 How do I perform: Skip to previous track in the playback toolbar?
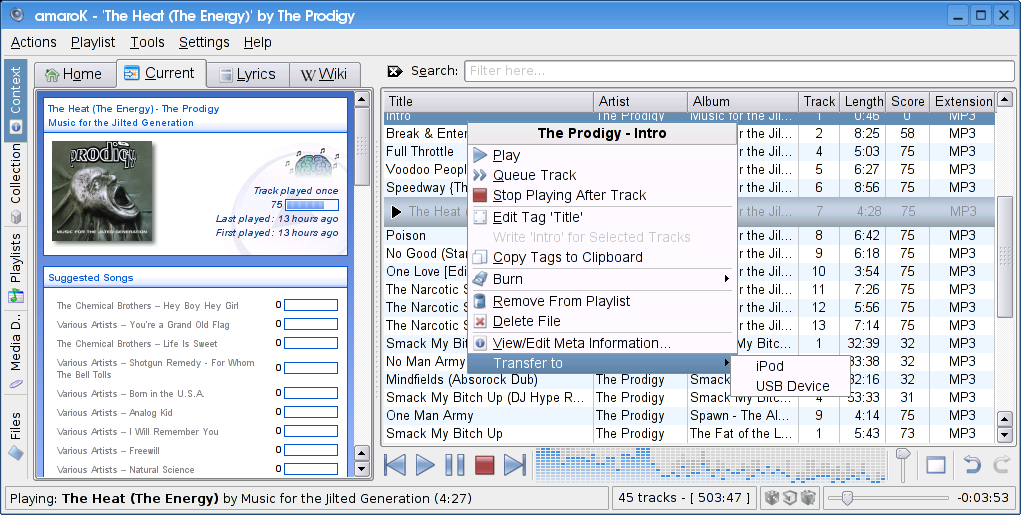tap(395, 465)
